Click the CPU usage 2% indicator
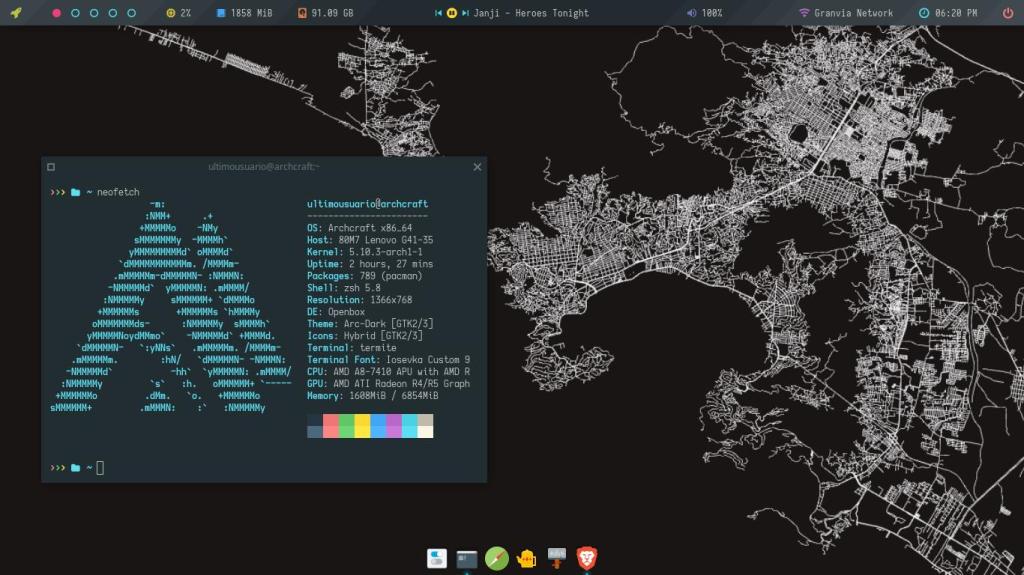This screenshot has height=575, width=1024. tap(178, 13)
